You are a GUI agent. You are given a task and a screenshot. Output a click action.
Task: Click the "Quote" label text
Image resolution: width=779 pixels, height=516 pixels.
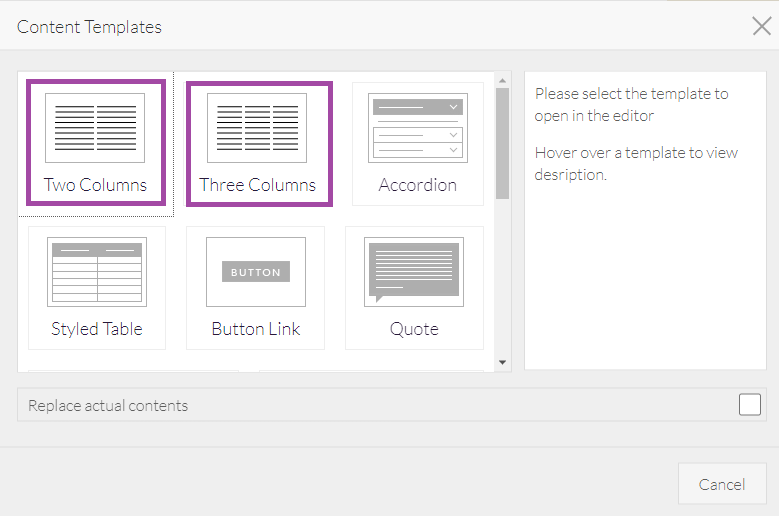pos(414,329)
